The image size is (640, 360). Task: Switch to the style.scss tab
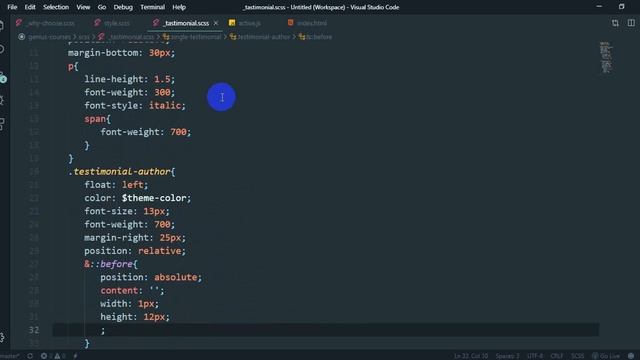tap(111, 23)
